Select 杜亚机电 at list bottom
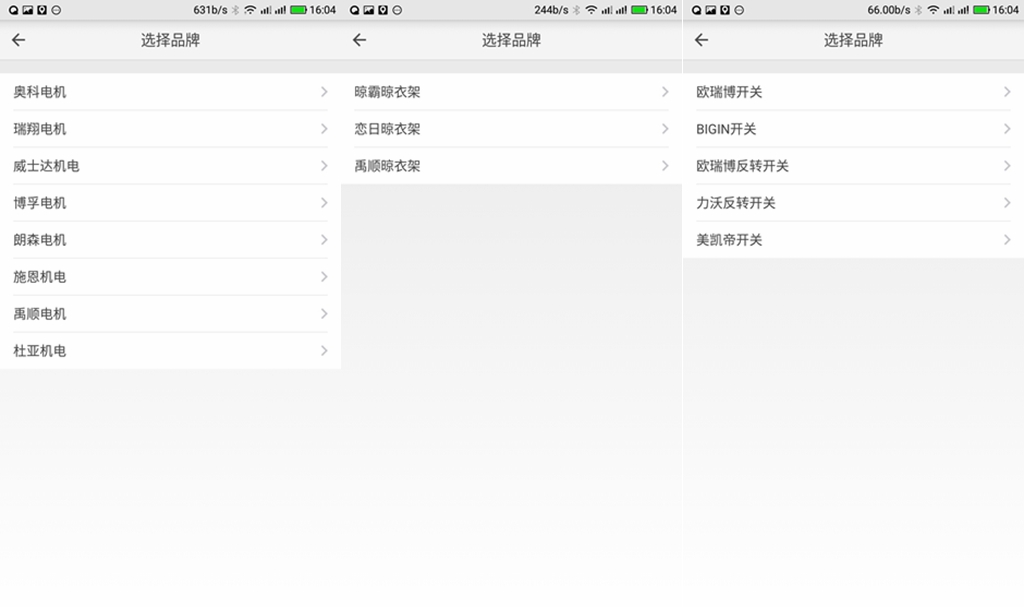1024x607 pixels. click(170, 351)
